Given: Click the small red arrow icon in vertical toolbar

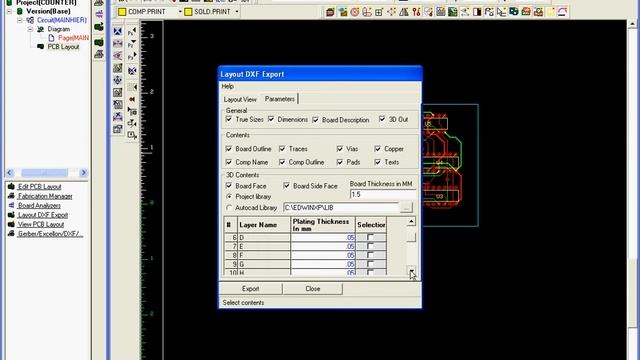Looking at the screenshot, I should 132,99.
